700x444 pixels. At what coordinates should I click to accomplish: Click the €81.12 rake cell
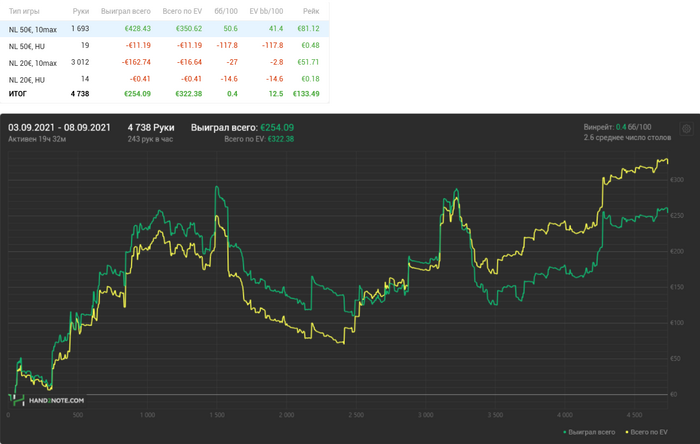click(x=308, y=29)
